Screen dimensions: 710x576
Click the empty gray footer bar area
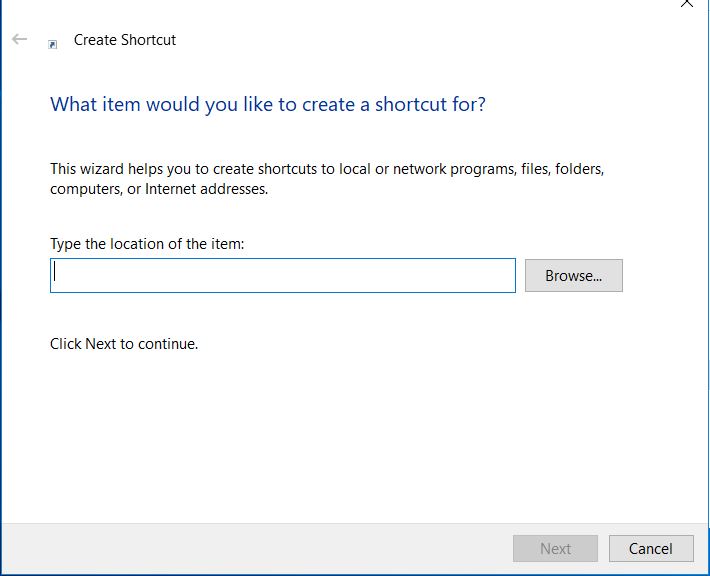pos(250,548)
